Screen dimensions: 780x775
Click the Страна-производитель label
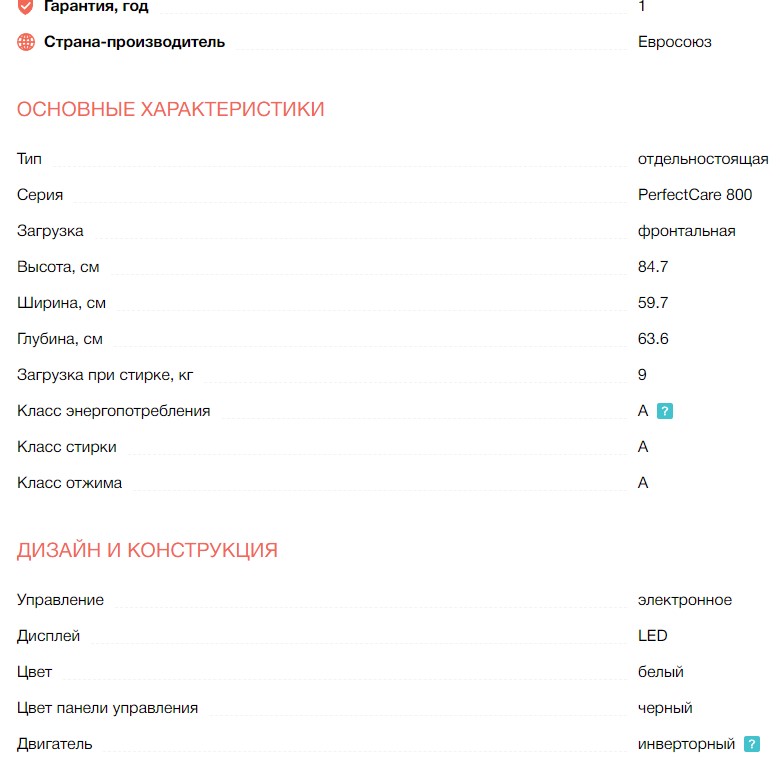(x=134, y=42)
